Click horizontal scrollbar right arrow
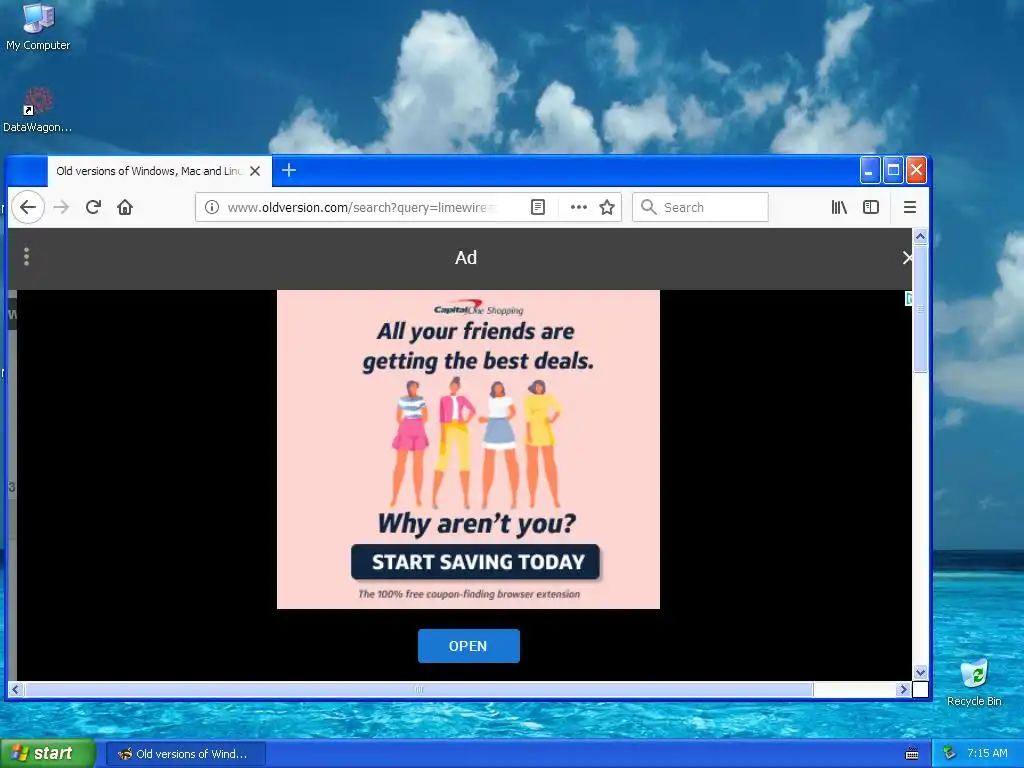 click(903, 689)
